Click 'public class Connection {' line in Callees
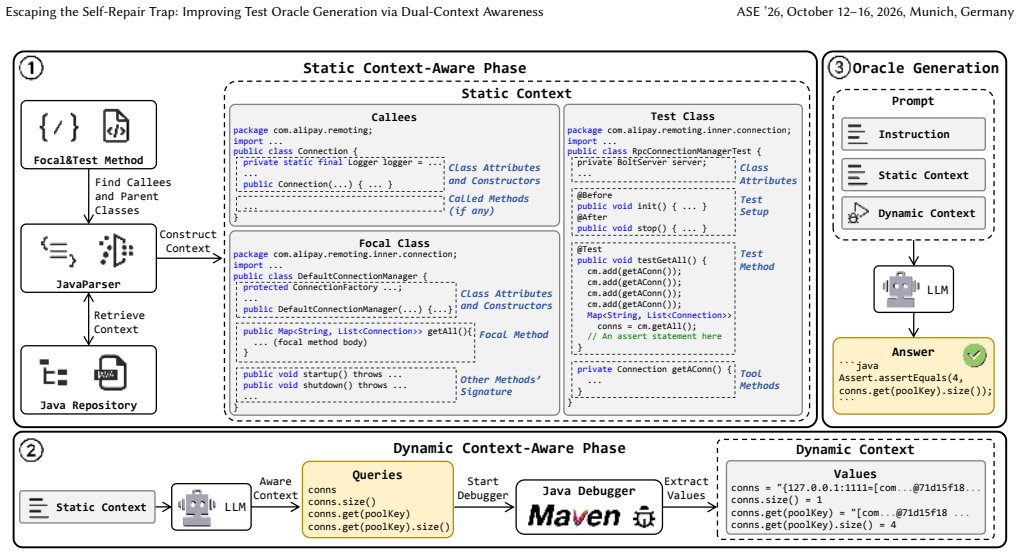Viewport: 1021px width, 555px height. coord(295,150)
